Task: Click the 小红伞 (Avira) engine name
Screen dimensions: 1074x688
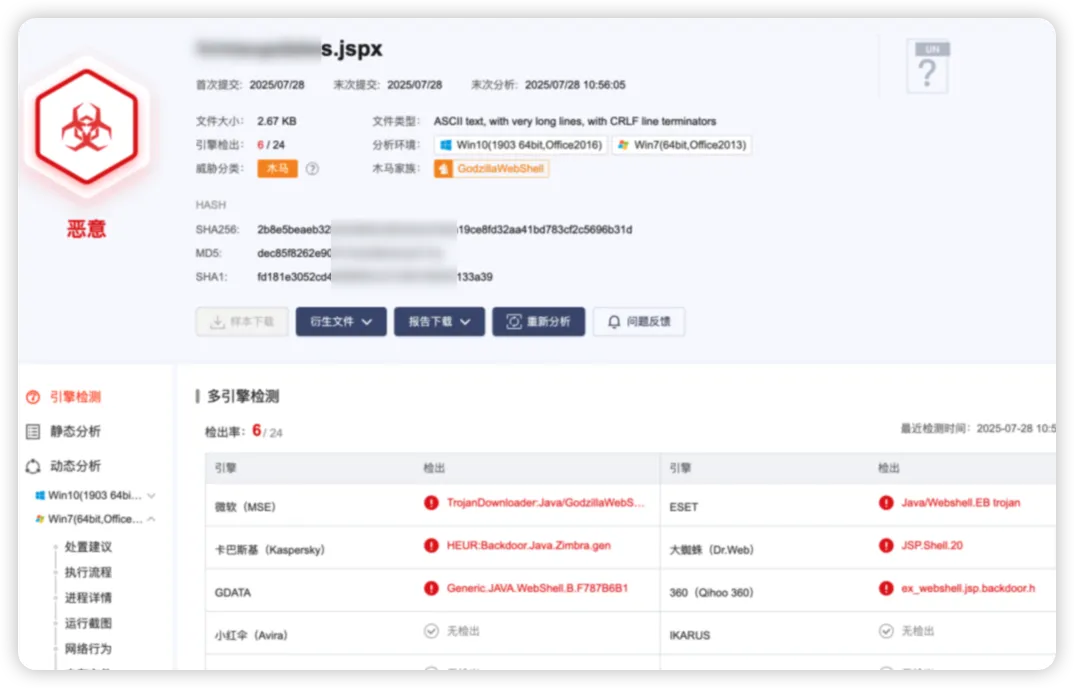Action: (x=251, y=635)
